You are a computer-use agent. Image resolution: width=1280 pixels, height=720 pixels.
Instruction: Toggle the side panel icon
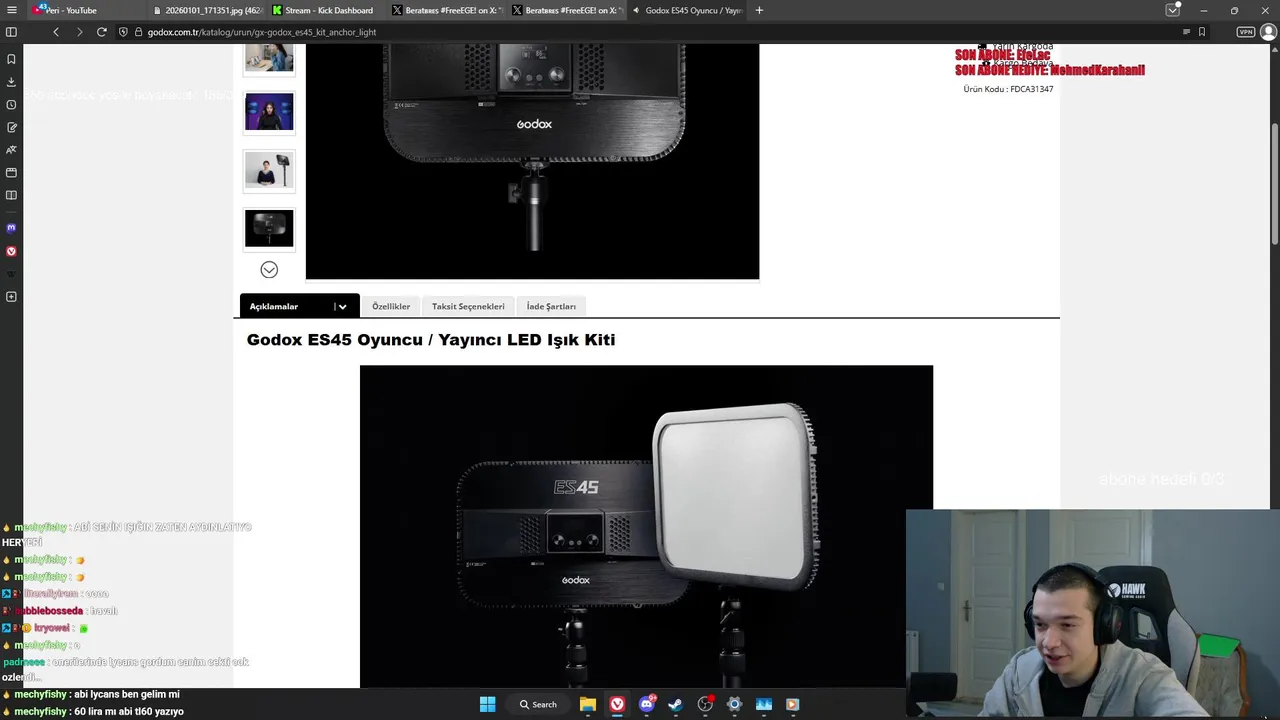(11, 32)
